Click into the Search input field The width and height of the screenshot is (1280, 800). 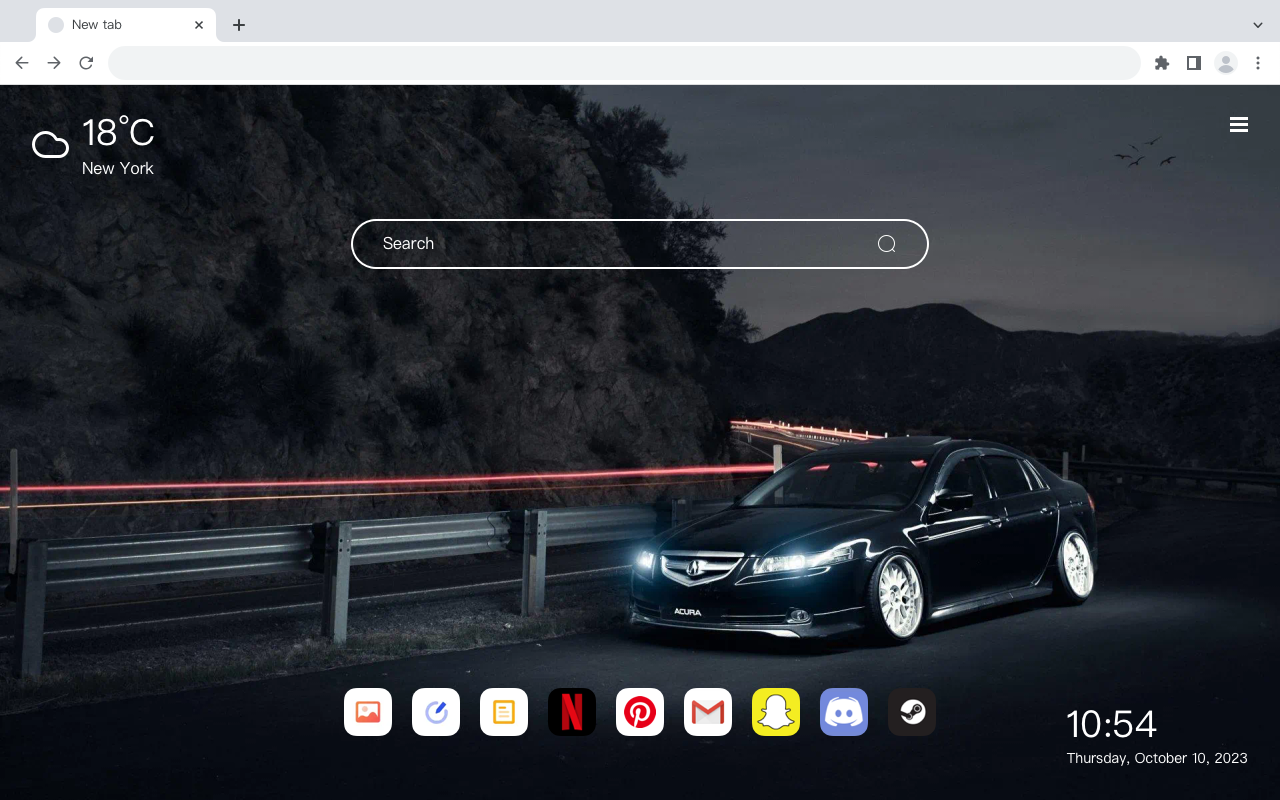tap(640, 244)
